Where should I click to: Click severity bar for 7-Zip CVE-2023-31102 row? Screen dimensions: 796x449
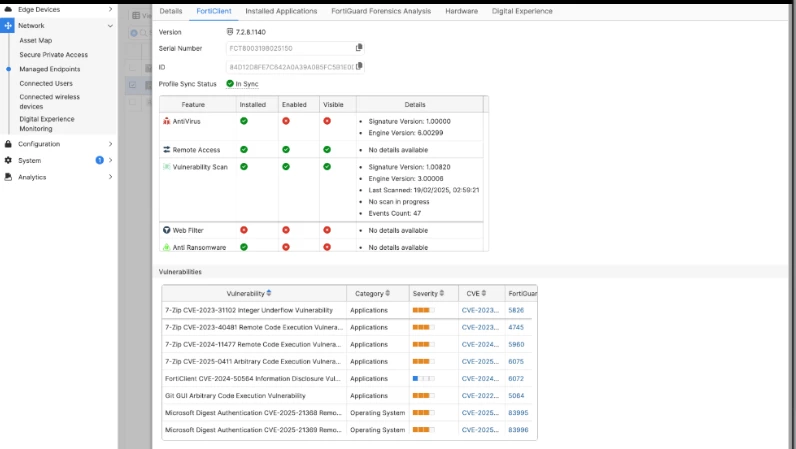pos(423,310)
